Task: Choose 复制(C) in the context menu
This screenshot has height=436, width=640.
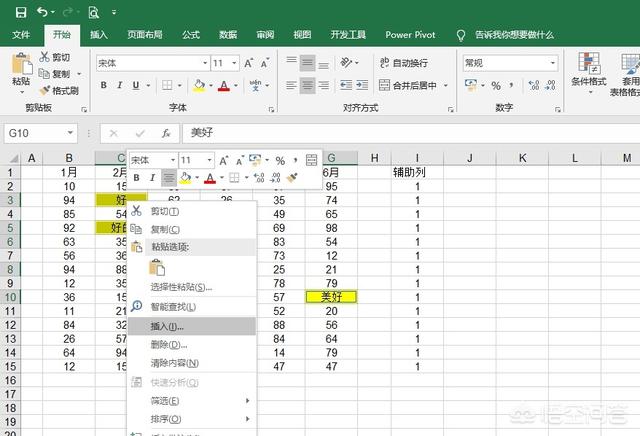Action: pyautogui.click(x=192, y=229)
